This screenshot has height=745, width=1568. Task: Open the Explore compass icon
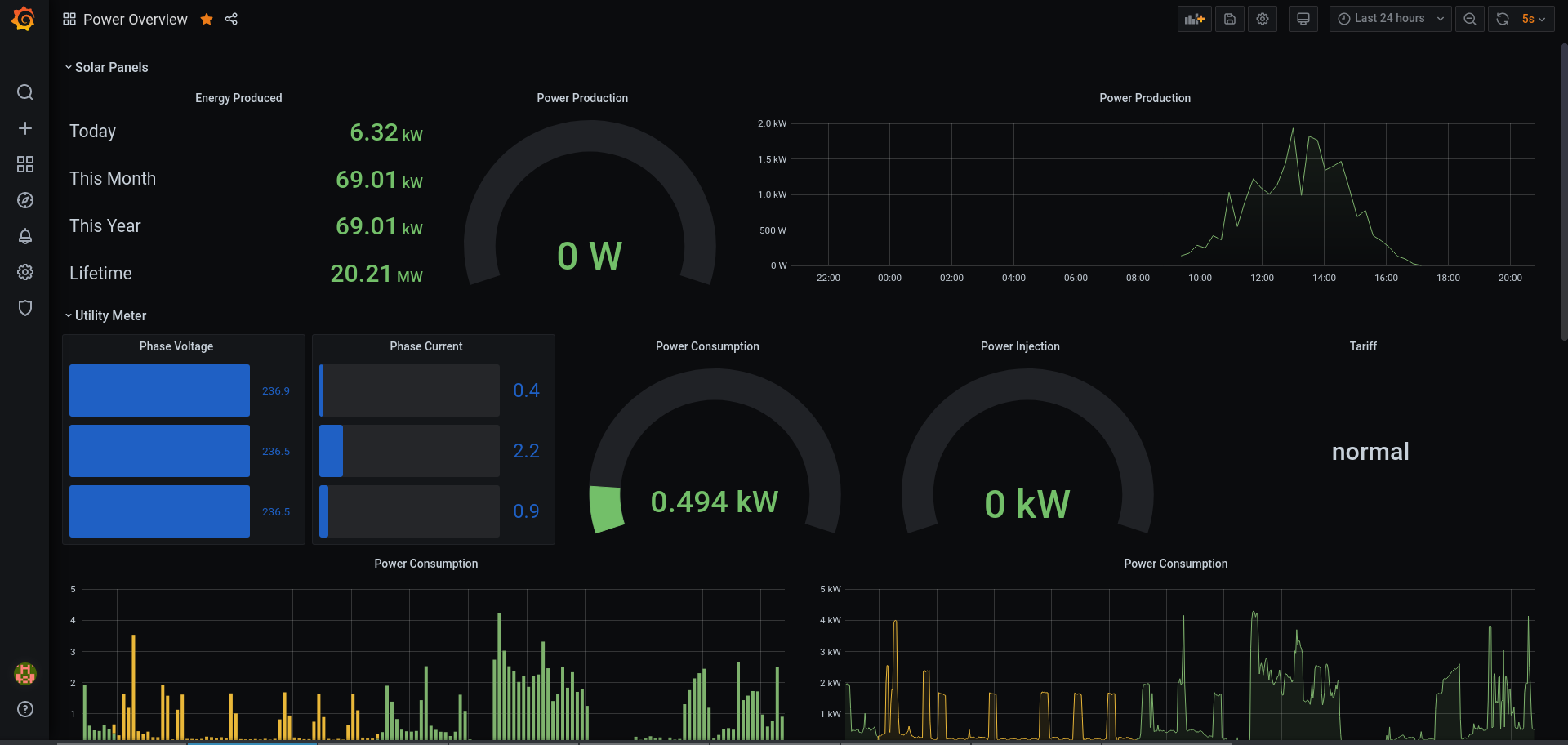click(x=25, y=200)
